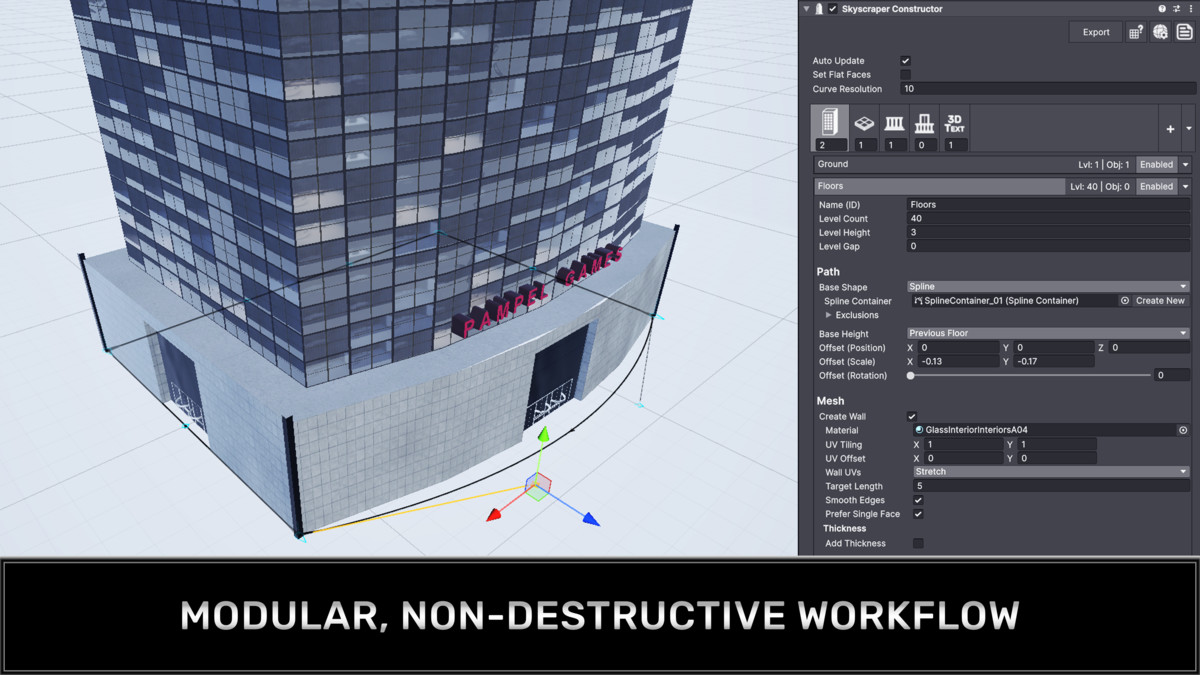The width and height of the screenshot is (1200, 675).
Task: Enable Set Flat Faces
Action: (905, 74)
